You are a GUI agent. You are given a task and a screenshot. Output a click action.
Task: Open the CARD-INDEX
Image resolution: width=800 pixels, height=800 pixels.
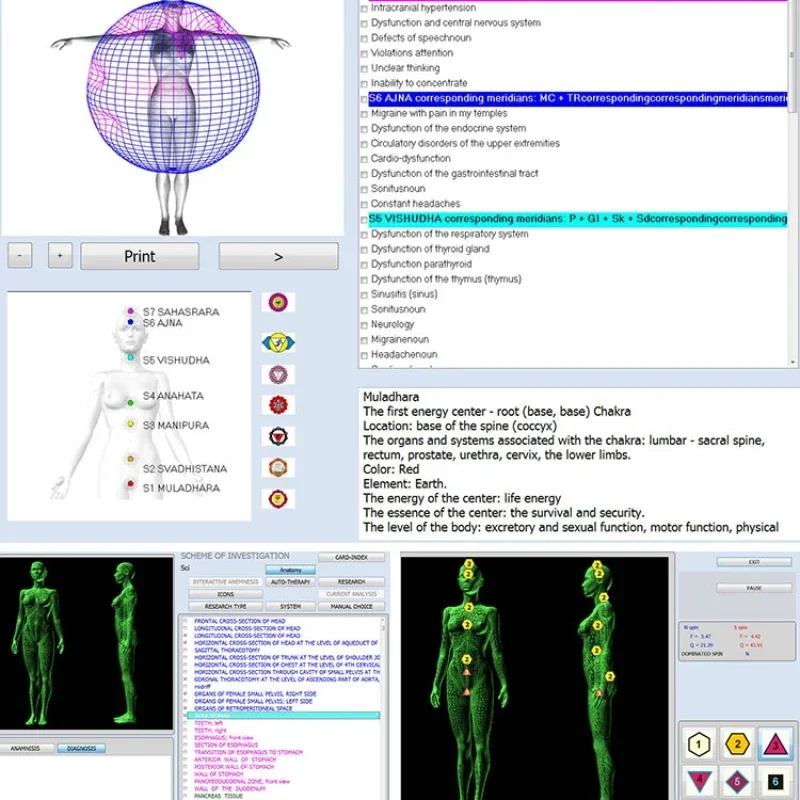click(352, 557)
